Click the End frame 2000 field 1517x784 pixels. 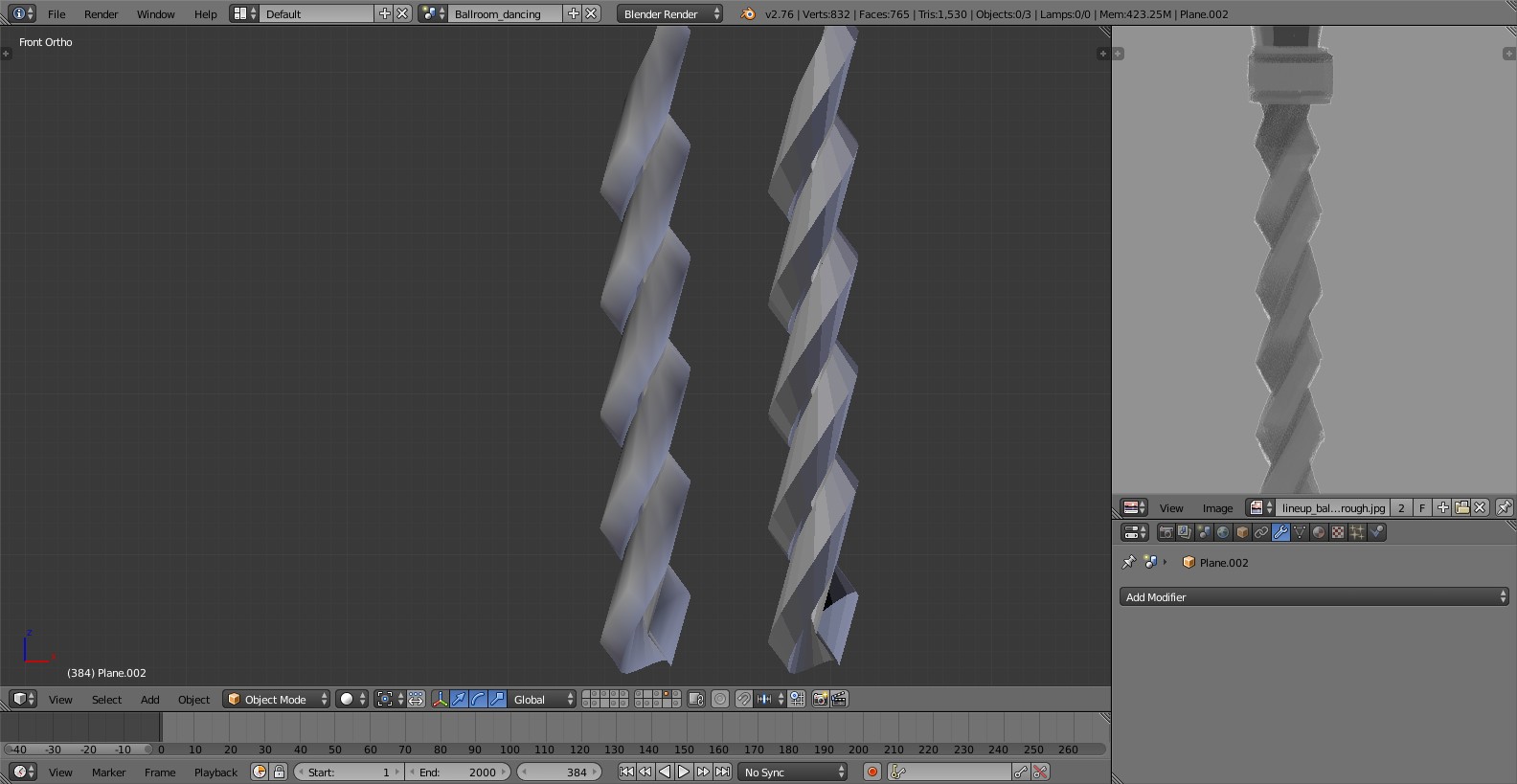(x=458, y=772)
